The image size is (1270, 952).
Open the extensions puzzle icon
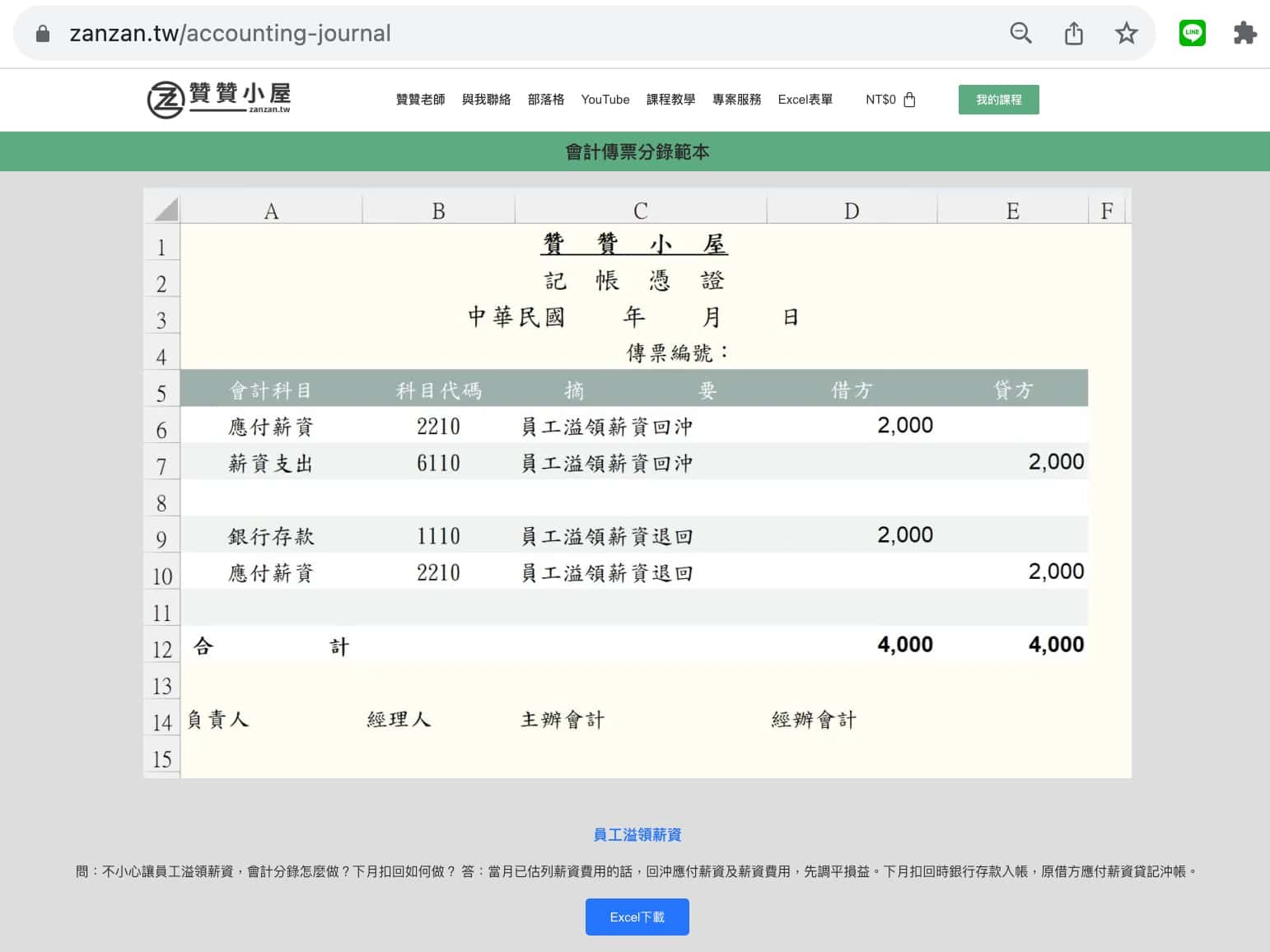point(1244,33)
